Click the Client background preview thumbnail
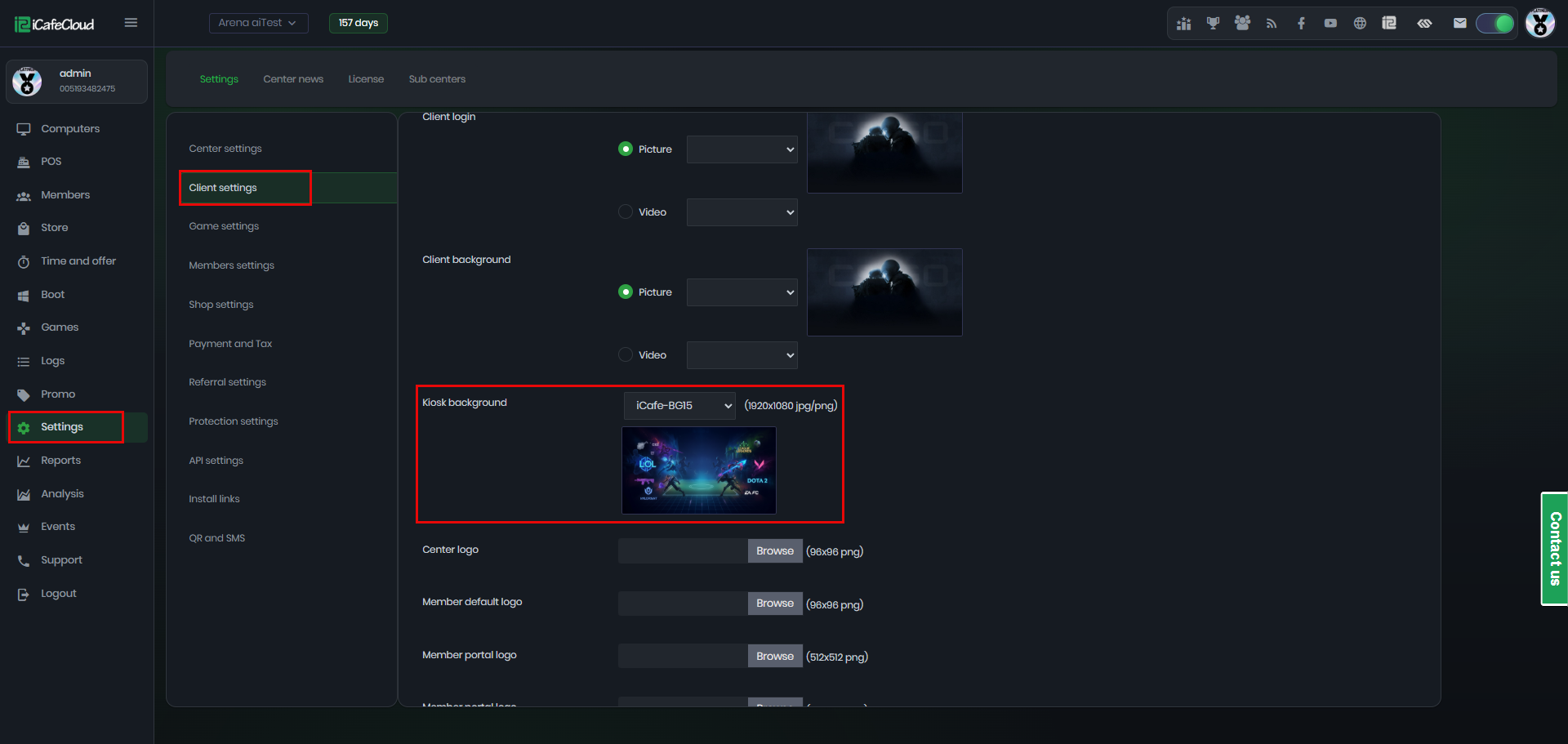1568x744 pixels. (884, 292)
